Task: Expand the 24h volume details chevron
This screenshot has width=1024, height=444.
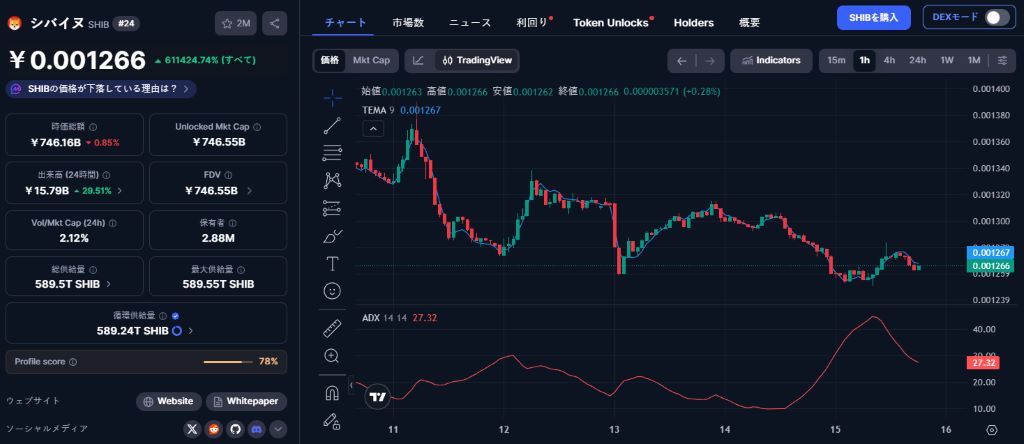Action: tap(120, 191)
